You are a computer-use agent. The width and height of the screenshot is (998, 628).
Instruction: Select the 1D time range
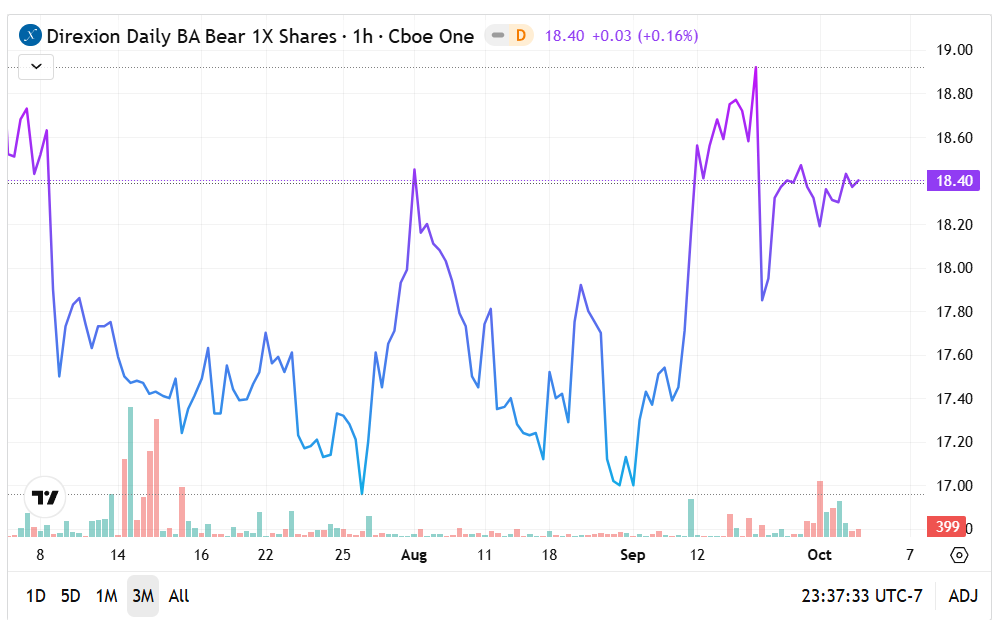(x=35, y=596)
